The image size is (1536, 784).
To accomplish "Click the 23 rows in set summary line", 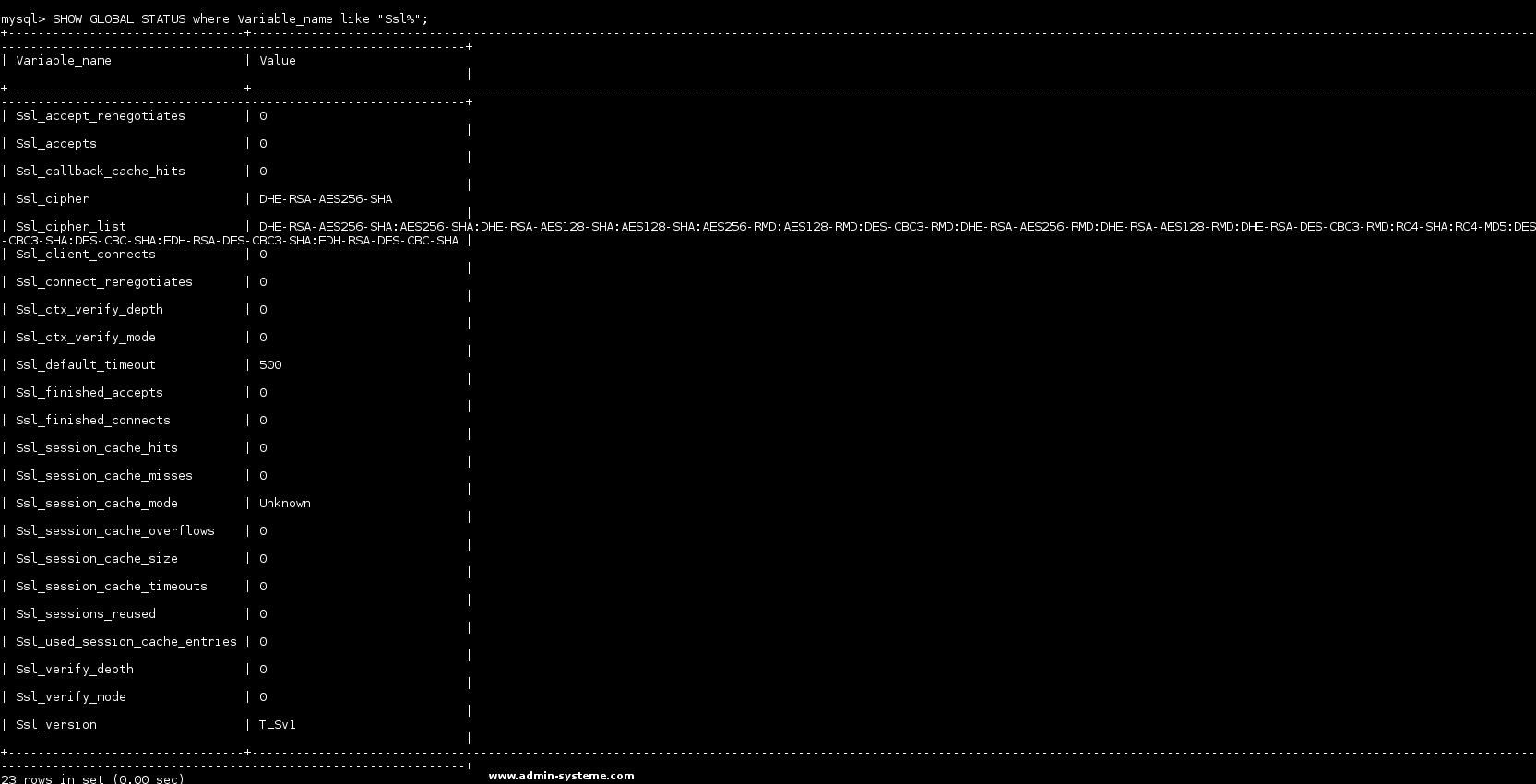I will [92, 778].
